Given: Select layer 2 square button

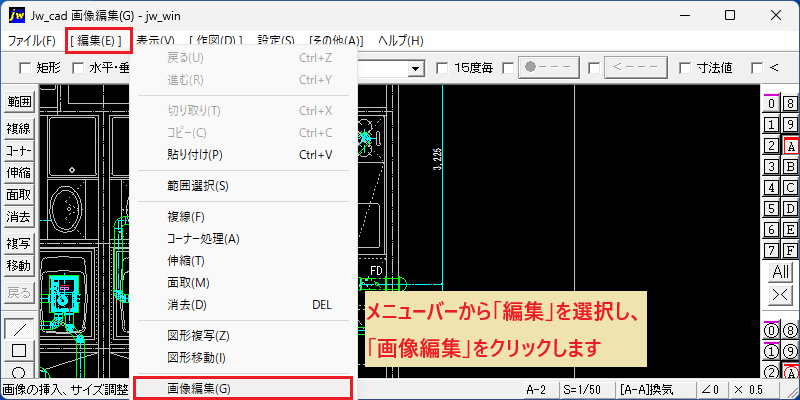Looking at the screenshot, I should pyautogui.click(x=771, y=146).
